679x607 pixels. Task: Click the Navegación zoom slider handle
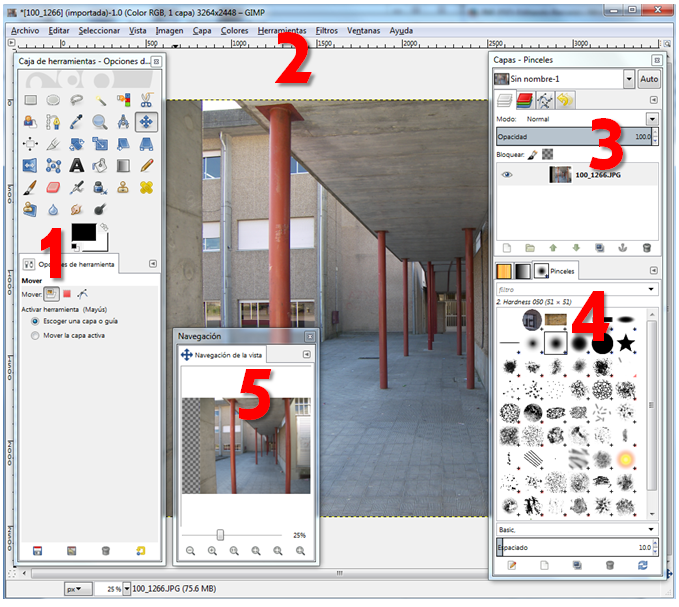click(x=220, y=535)
